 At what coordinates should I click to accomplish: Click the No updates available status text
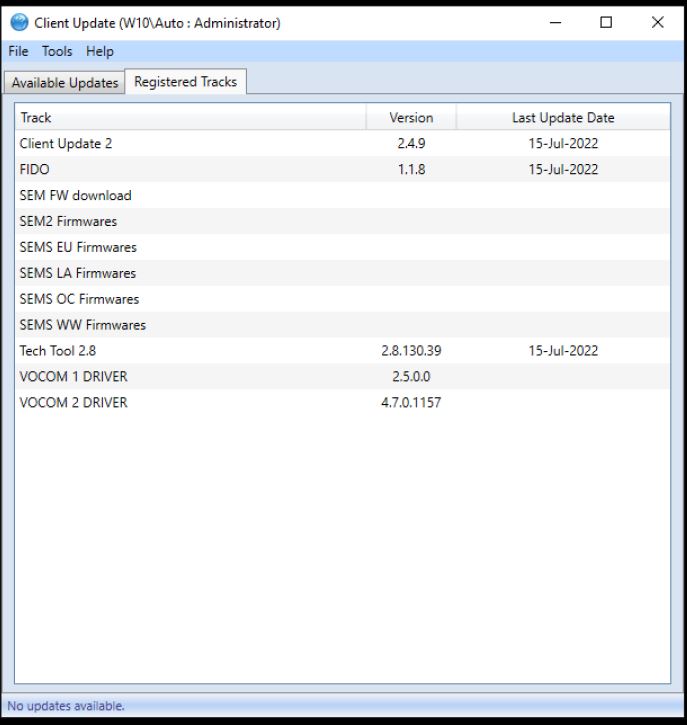click(x=66, y=706)
